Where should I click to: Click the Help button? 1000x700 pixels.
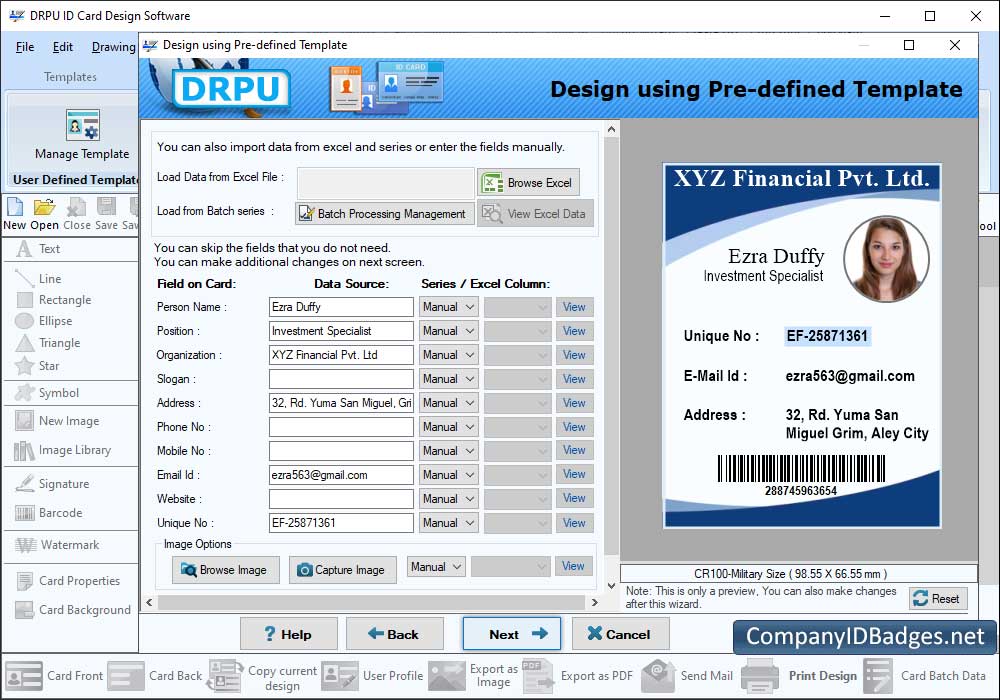[x=289, y=634]
